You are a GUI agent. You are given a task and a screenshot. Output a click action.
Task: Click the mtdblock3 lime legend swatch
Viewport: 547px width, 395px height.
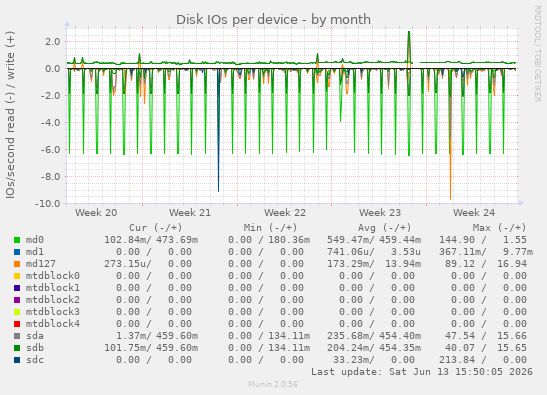[x=17, y=312]
